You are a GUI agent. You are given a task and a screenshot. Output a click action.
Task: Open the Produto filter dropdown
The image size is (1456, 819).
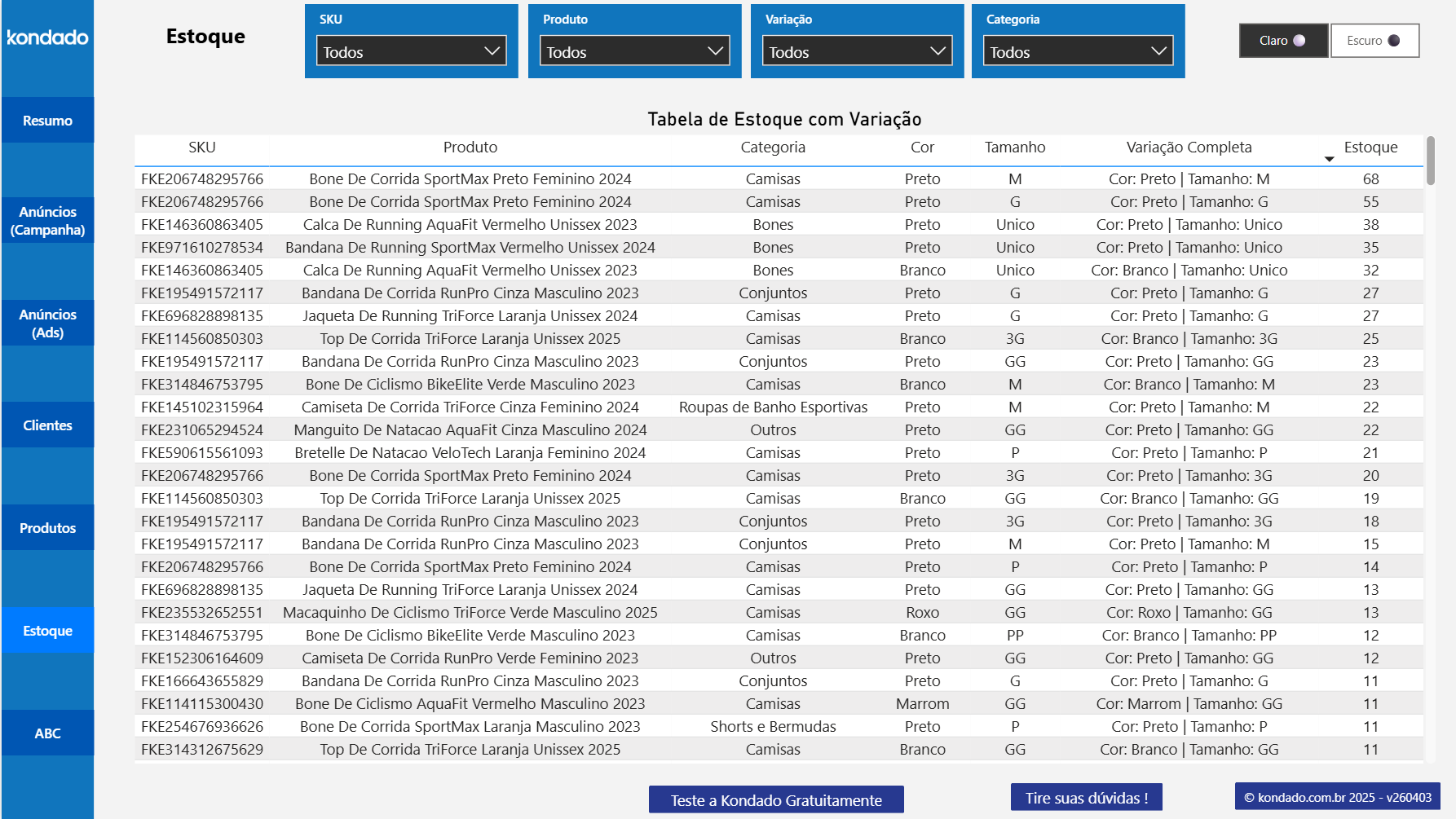(634, 51)
